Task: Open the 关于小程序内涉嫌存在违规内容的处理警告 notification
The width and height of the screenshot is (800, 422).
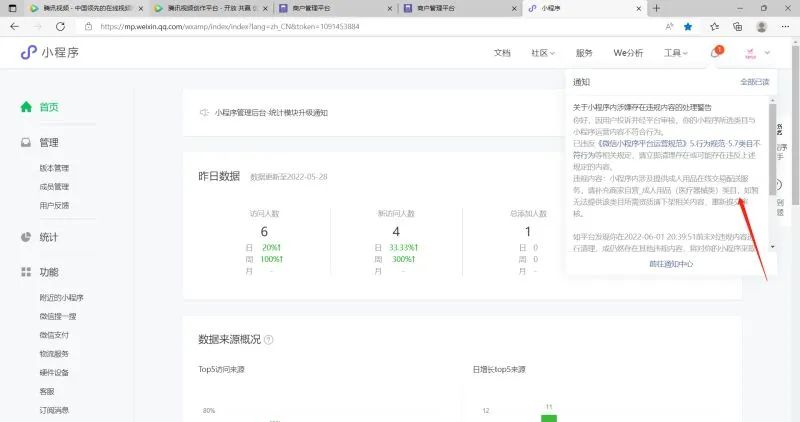Action: pyautogui.click(x=642, y=107)
